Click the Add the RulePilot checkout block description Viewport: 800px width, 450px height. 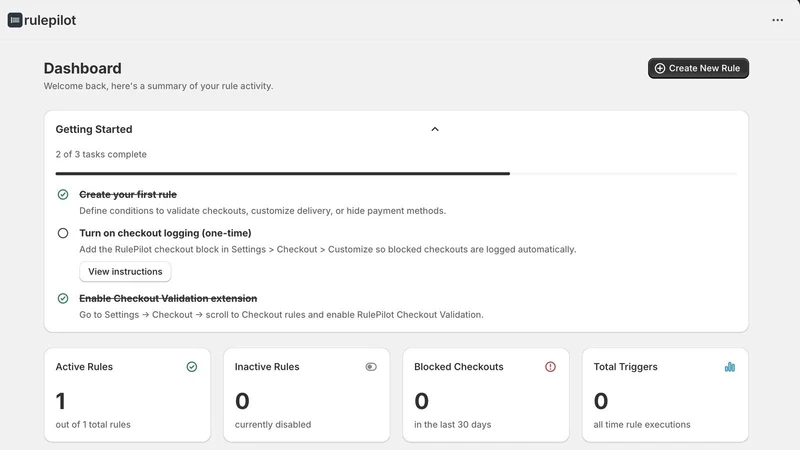[328, 249]
